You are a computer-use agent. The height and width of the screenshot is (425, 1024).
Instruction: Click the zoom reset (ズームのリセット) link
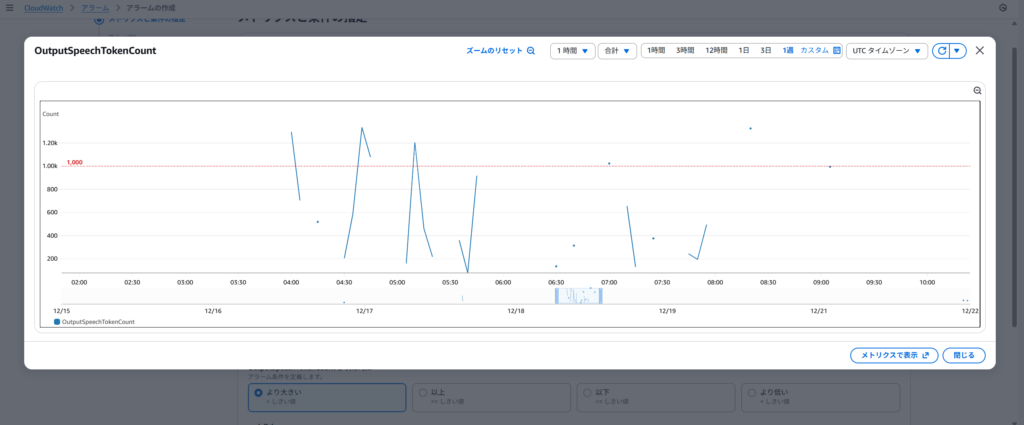coord(501,51)
